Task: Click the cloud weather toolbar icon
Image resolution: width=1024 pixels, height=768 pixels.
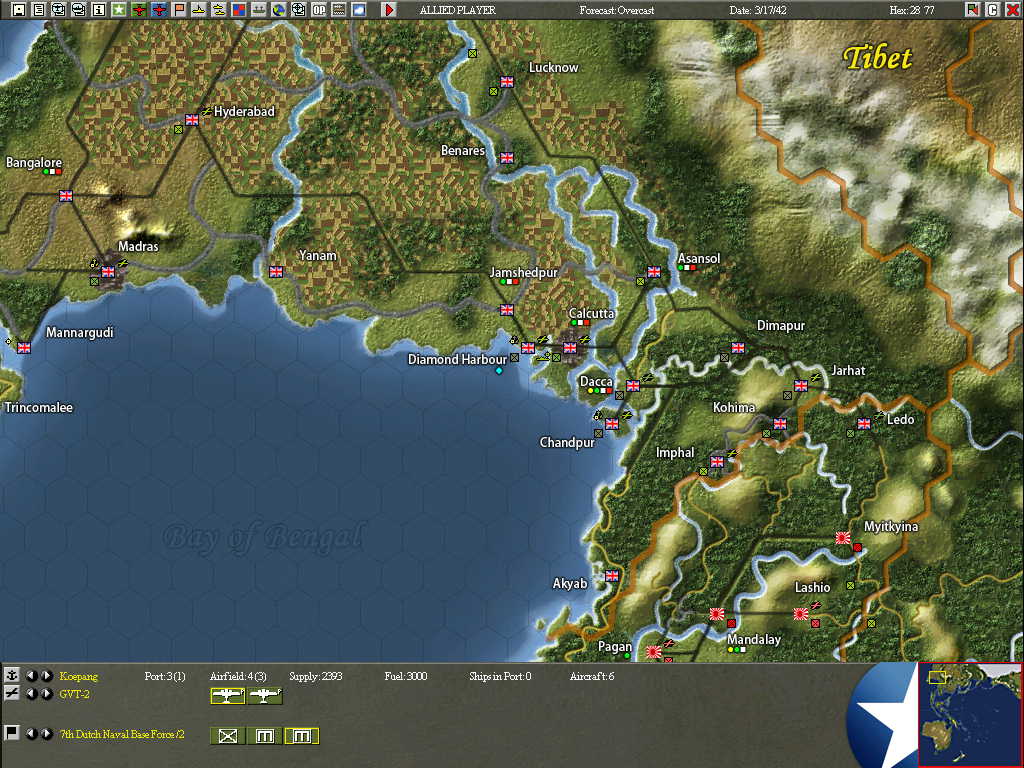Action: pos(359,9)
